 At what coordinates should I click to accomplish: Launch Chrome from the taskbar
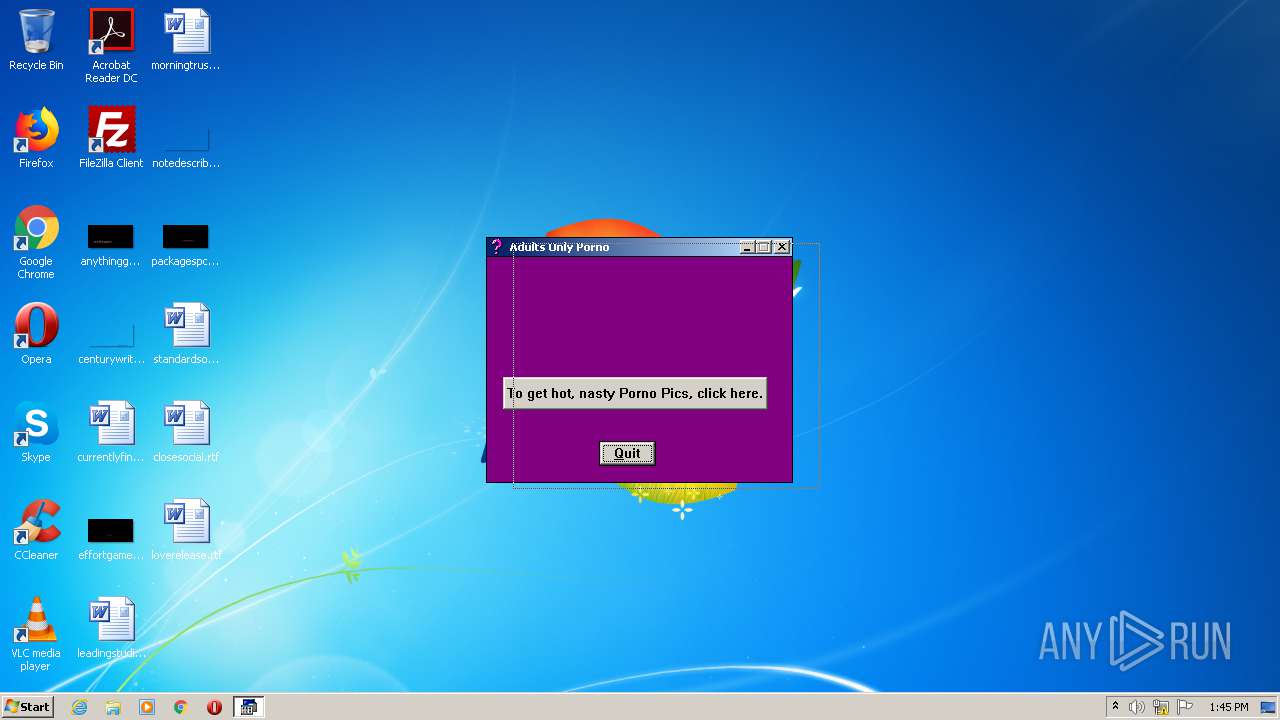181,707
